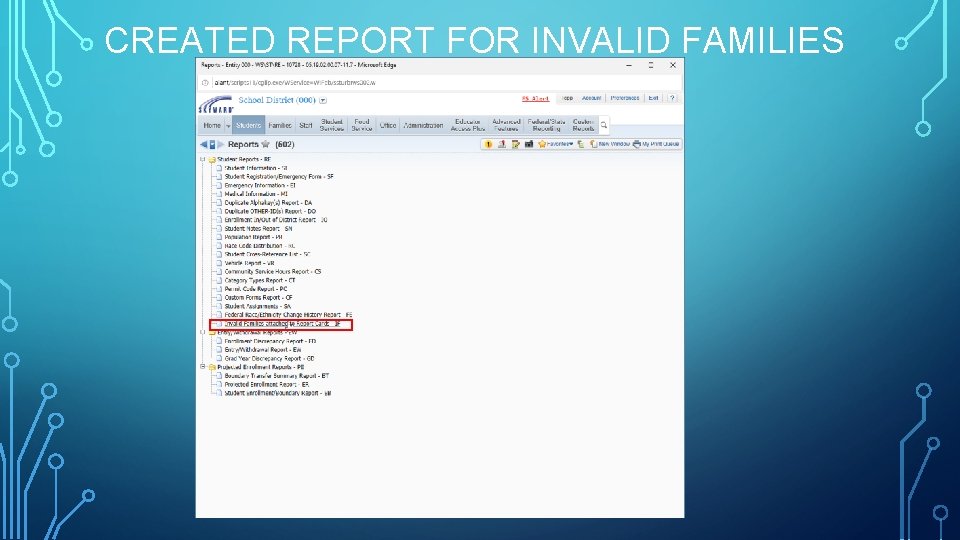Collapse the Student Reports folder

click(x=203, y=159)
